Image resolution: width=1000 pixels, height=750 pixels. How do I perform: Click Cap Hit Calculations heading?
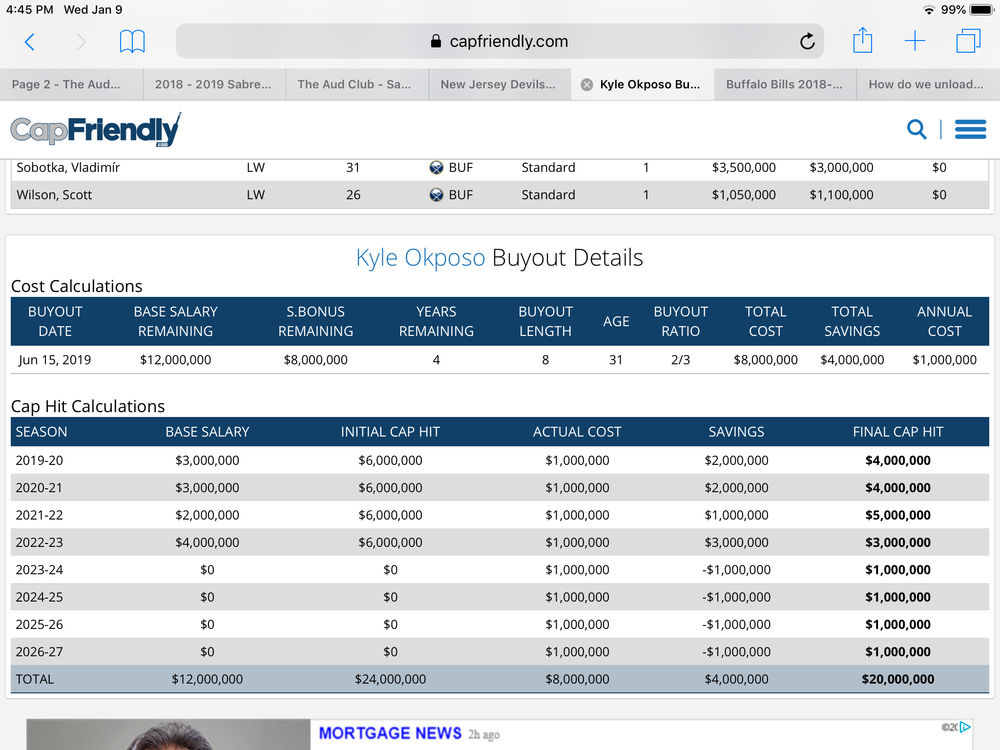88,406
